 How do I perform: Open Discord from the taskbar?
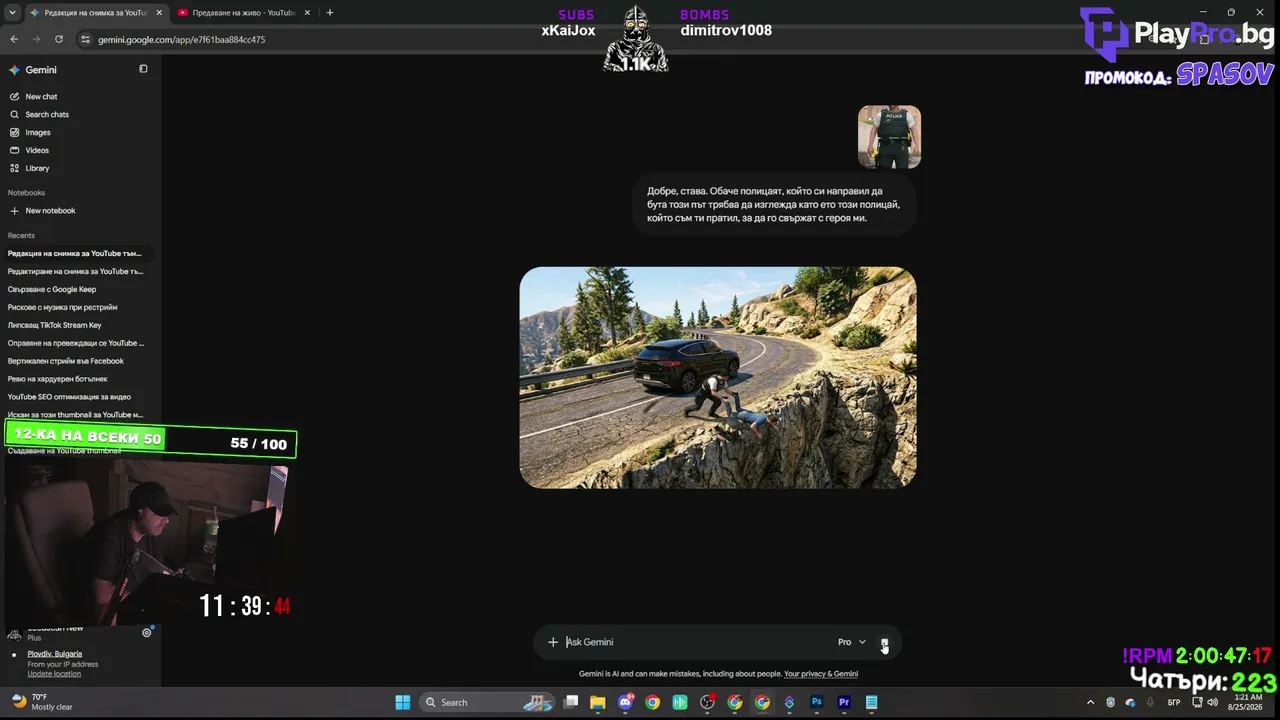pos(626,703)
